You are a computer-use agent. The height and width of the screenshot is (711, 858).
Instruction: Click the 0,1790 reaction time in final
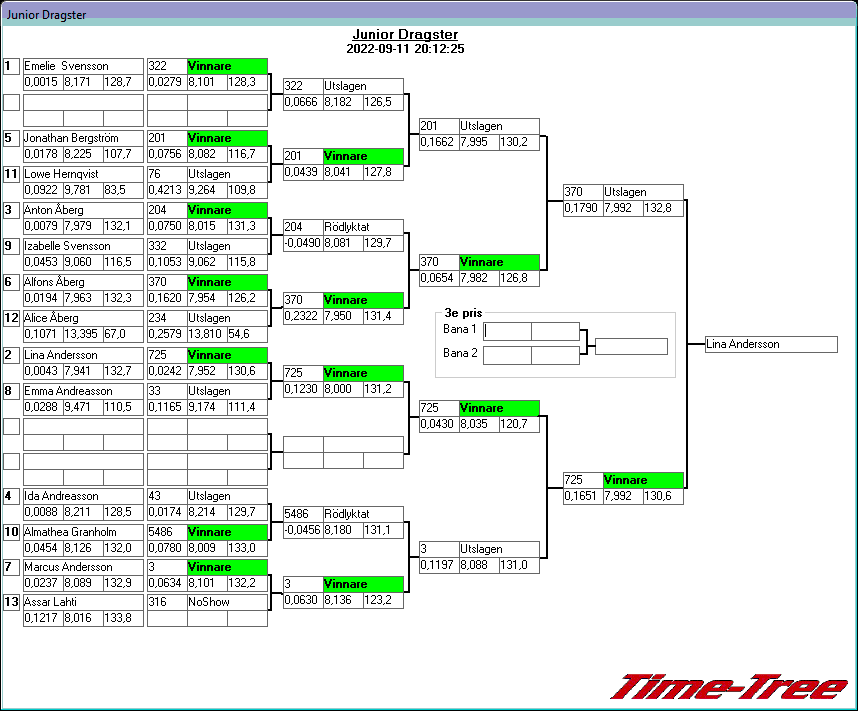pos(583,209)
